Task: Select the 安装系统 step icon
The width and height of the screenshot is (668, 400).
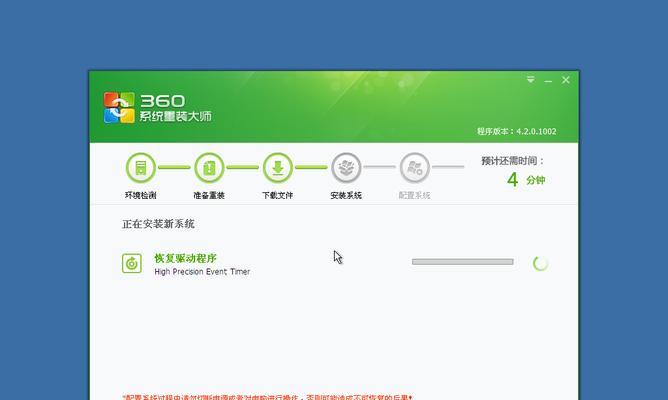Action: [346, 167]
